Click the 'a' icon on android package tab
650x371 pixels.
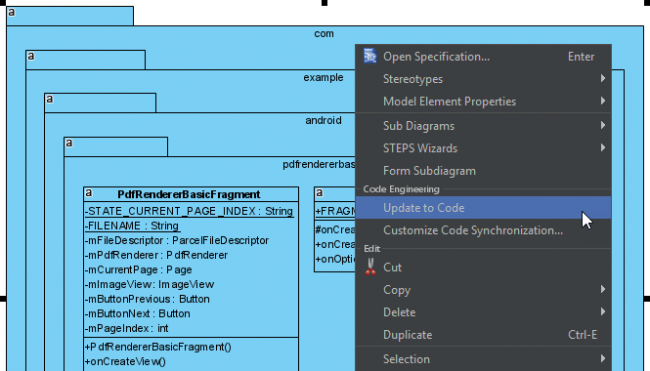50,99
